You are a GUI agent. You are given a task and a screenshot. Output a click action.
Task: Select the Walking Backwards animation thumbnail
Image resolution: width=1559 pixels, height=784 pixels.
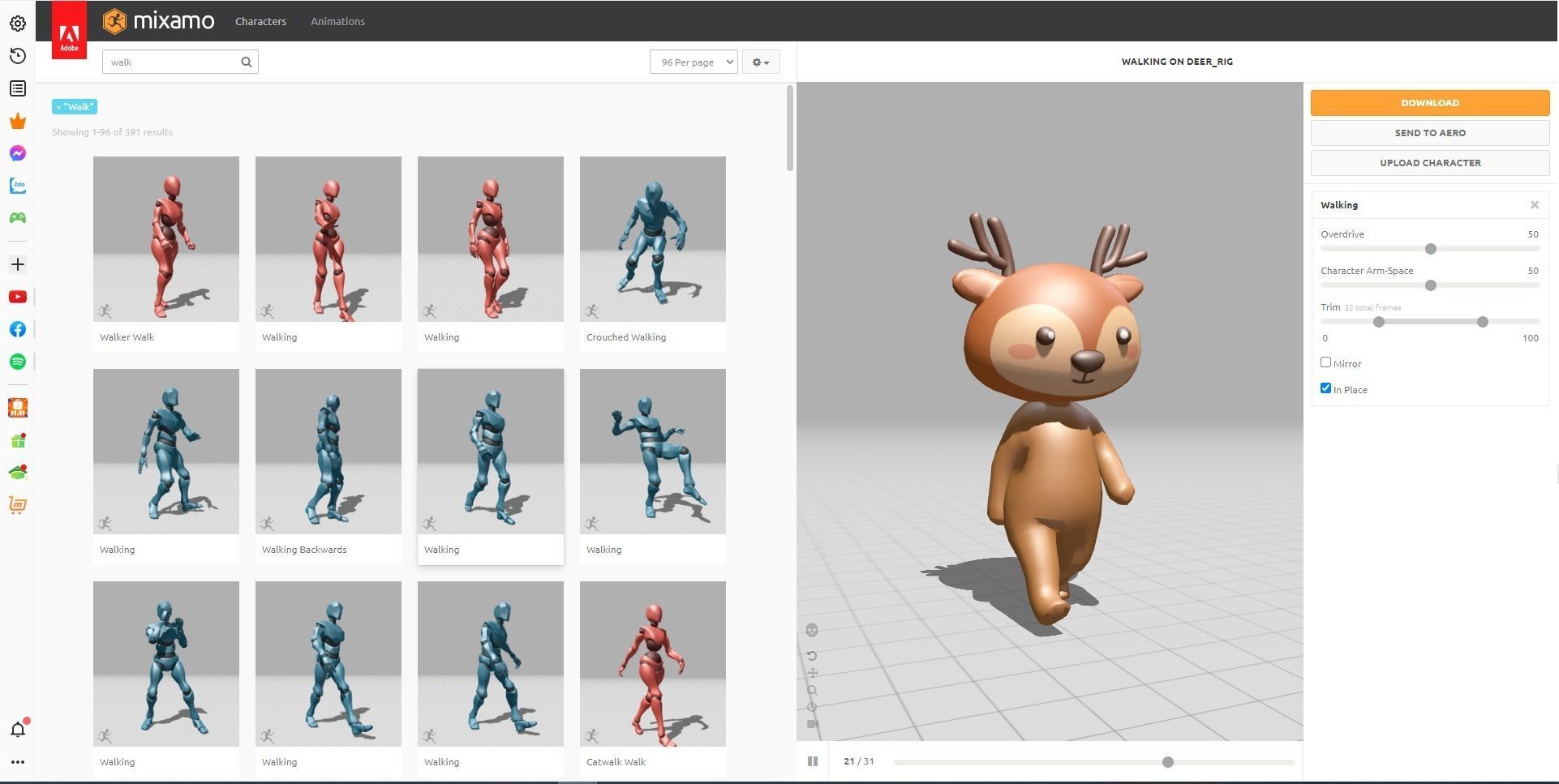pyautogui.click(x=329, y=452)
